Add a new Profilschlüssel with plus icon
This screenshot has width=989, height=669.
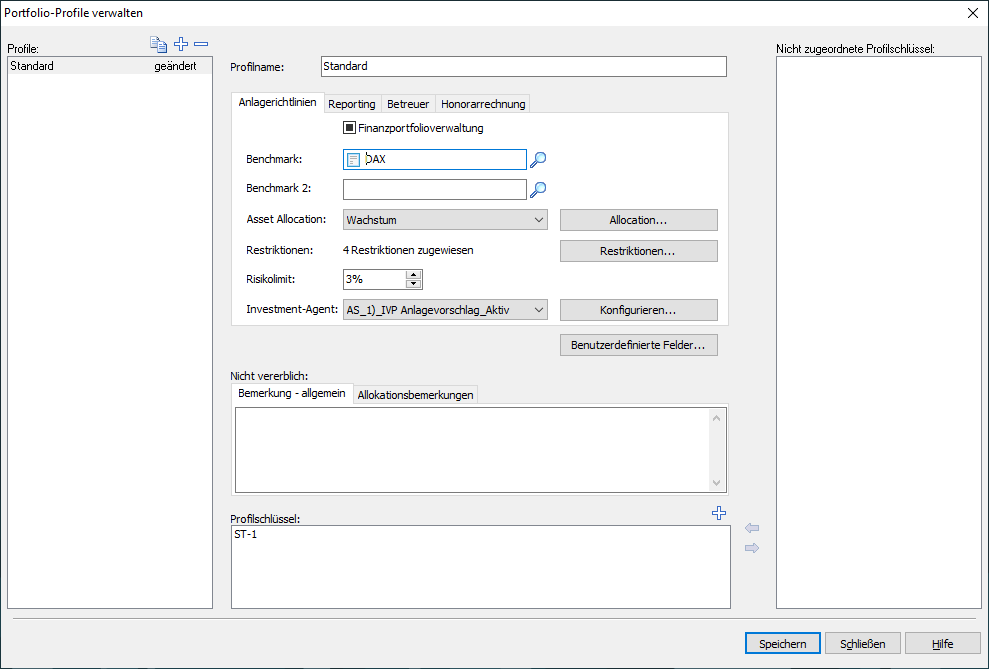(x=718, y=513)
